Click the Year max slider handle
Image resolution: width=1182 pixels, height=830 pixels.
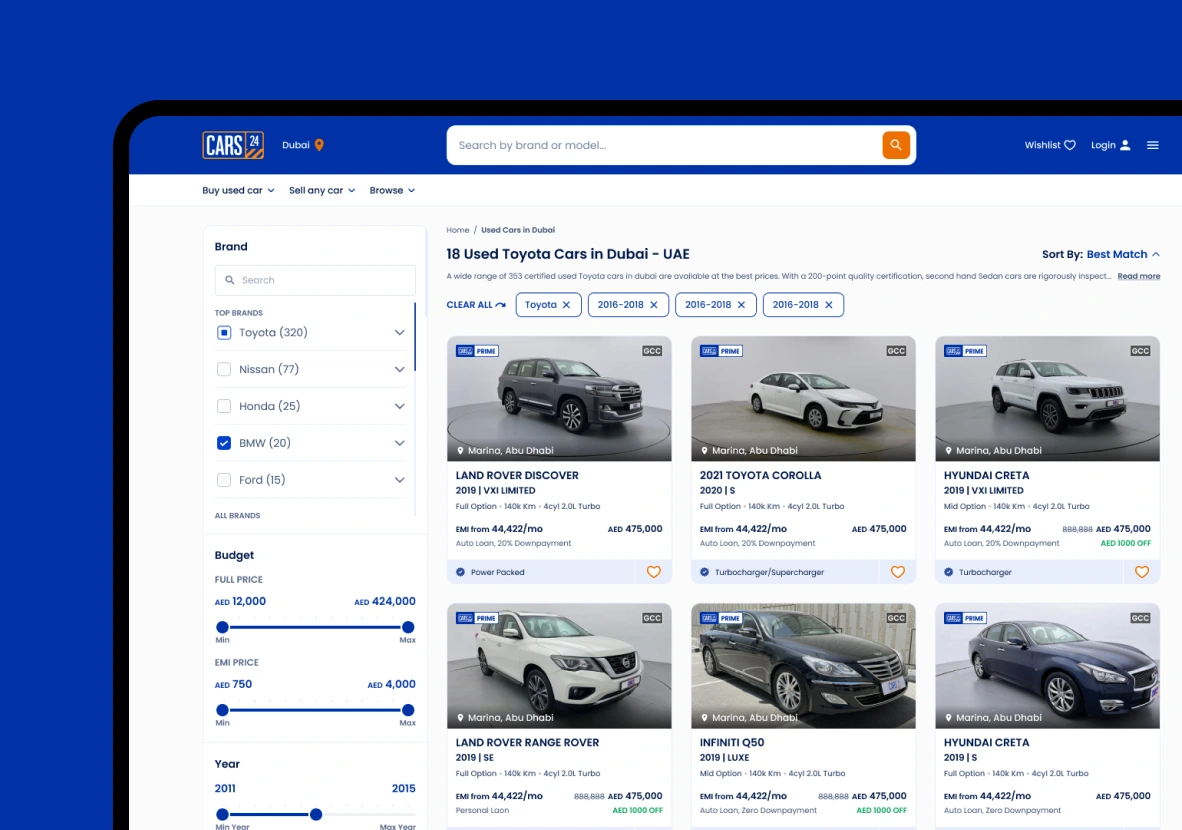click(316, 814)
